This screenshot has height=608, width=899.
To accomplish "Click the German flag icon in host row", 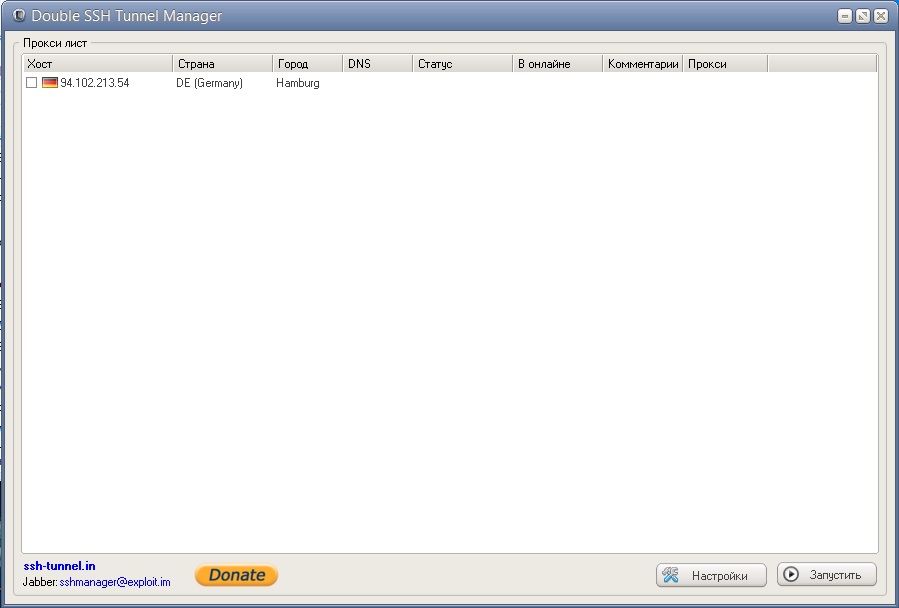I will tap(50, 83).
